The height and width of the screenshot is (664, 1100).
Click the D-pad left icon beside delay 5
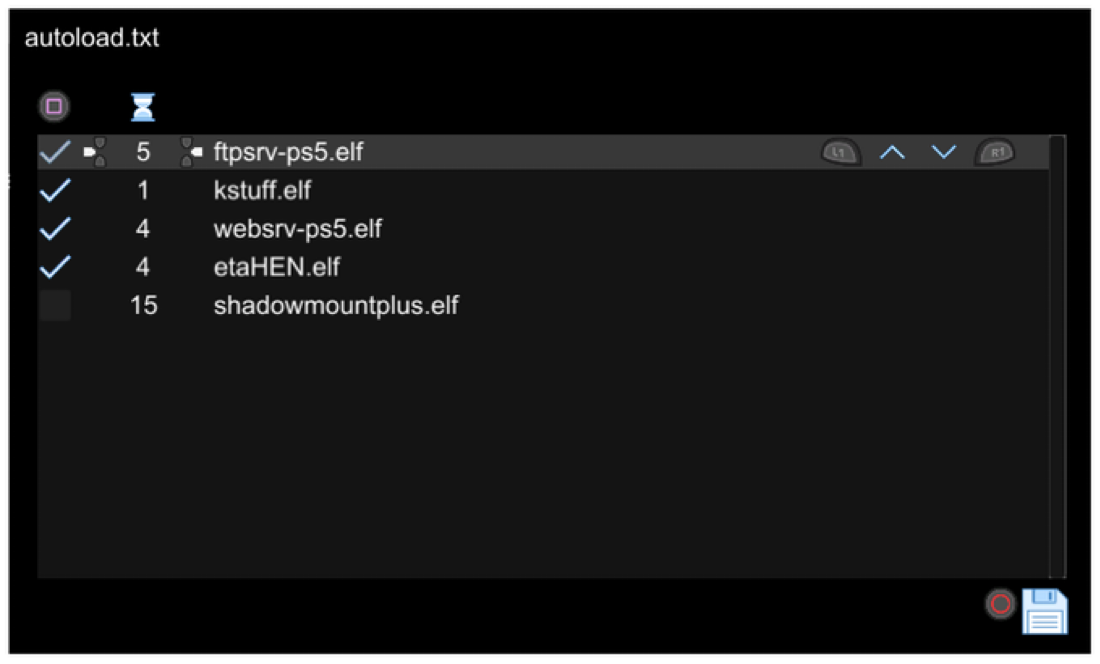coord(95,152)
